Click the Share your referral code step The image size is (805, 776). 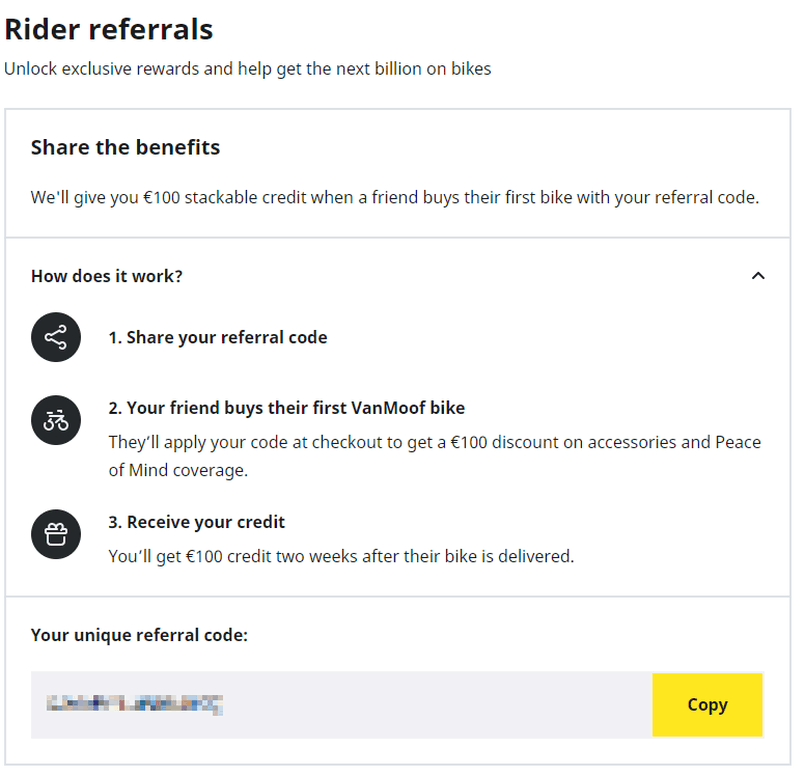(x=218, y=337)
